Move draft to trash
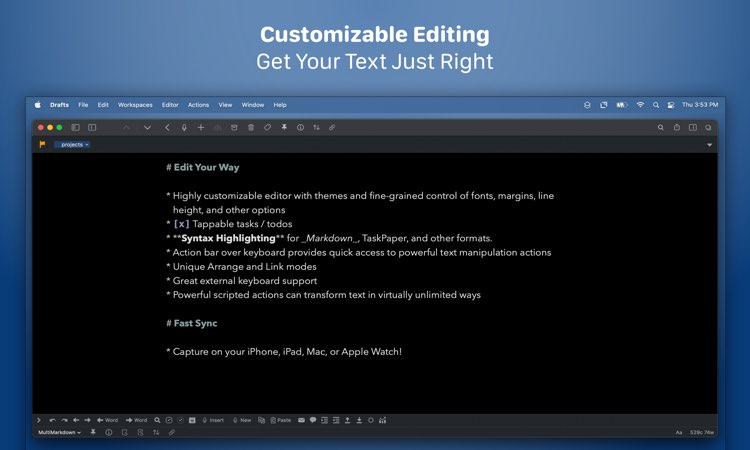This screenshot has width=750, height=450. tap(251, 128)
